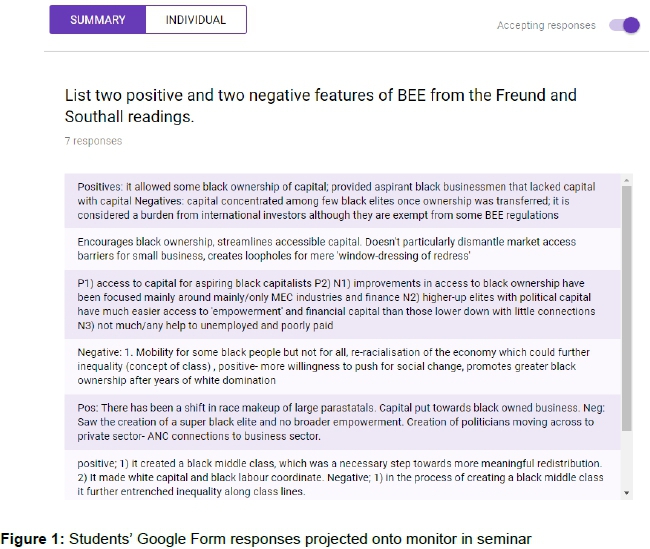This screenshot has height=549, width=650.
Task: Click 'Southall readings.' in the question heading
Action: coord(129,117)
